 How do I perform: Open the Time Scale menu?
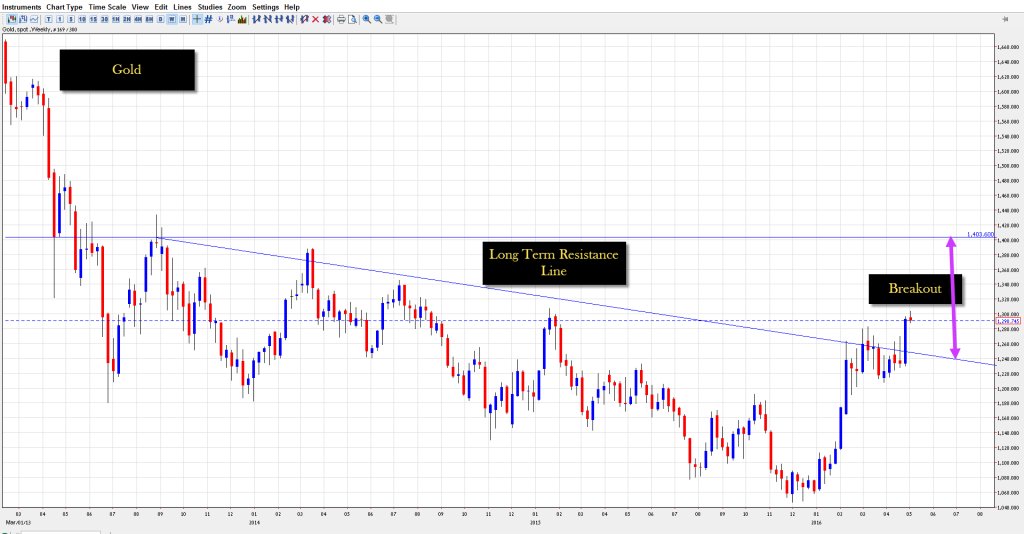pyautogui.click(x=107, y=7)
